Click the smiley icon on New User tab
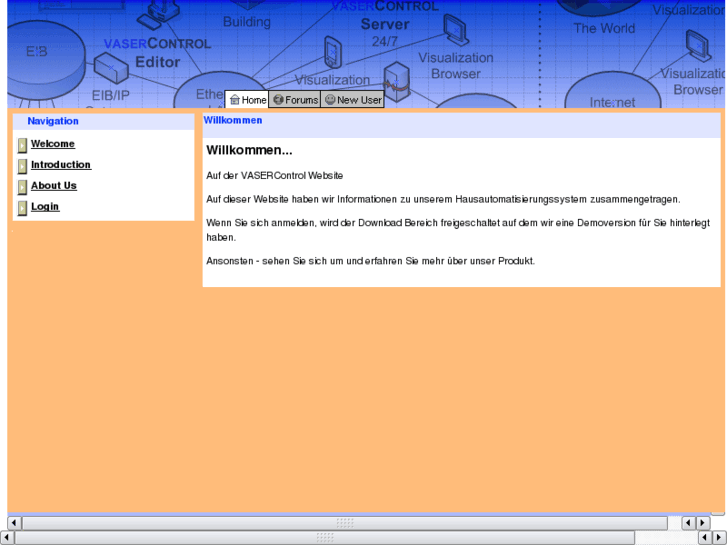 pyautogui.click(x=330, y=99)
